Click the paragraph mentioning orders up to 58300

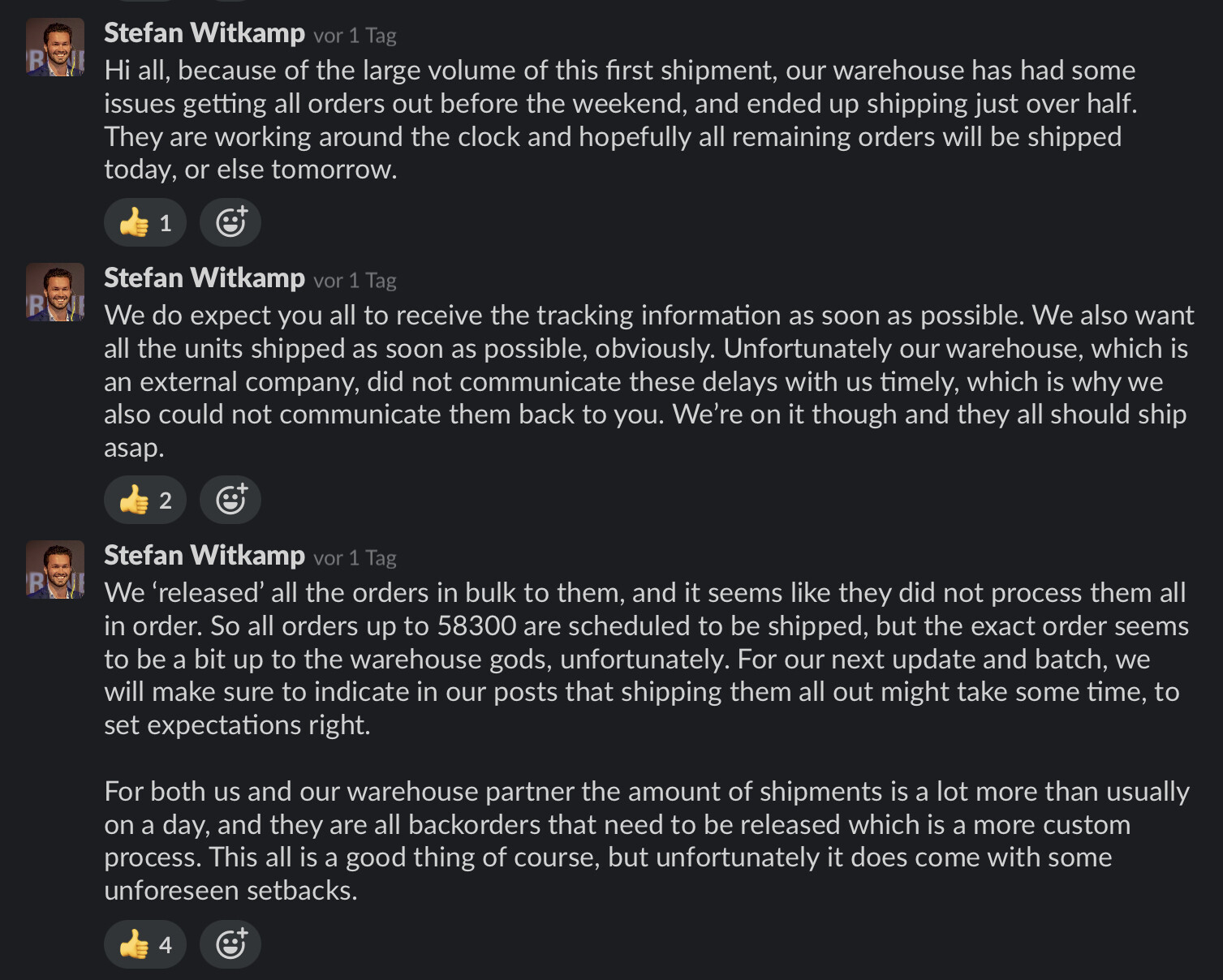pyautogui.click(x=647, y=659)
